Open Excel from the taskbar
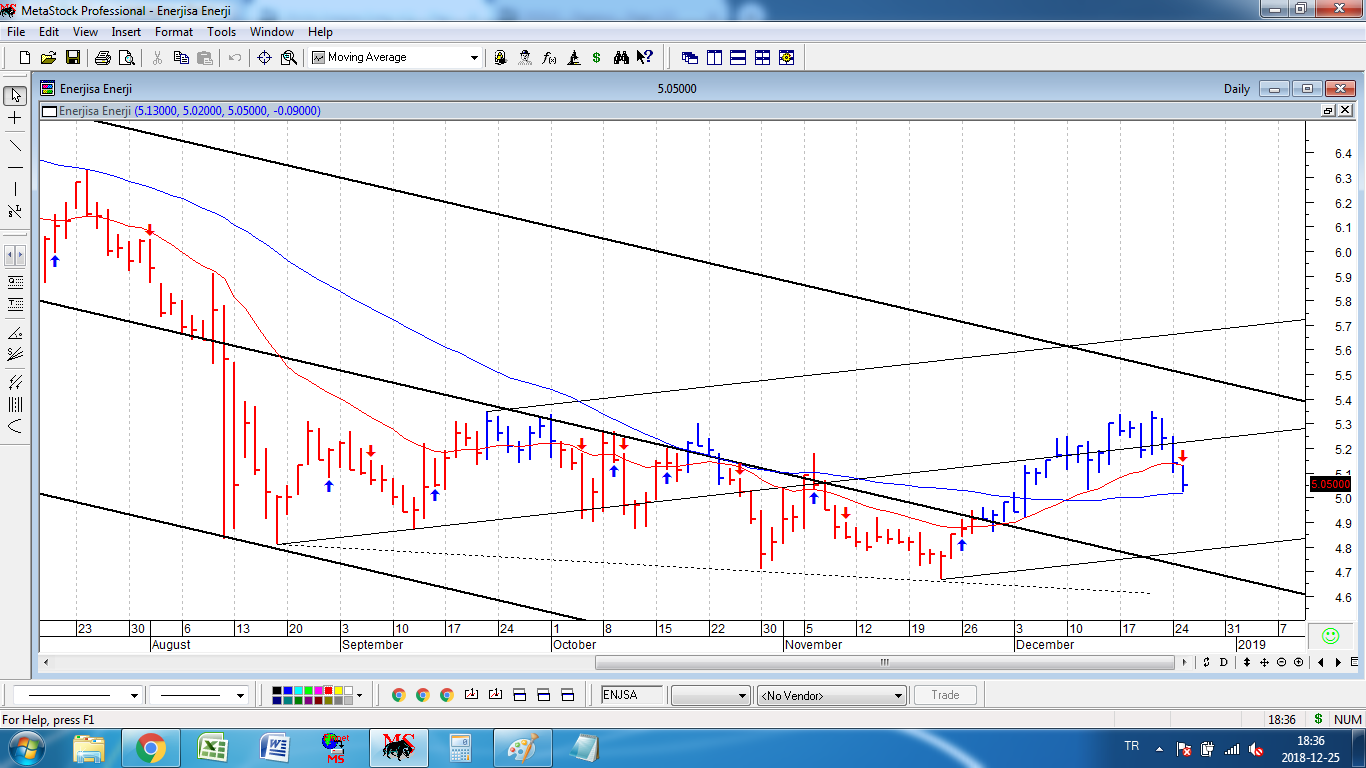 212,748
